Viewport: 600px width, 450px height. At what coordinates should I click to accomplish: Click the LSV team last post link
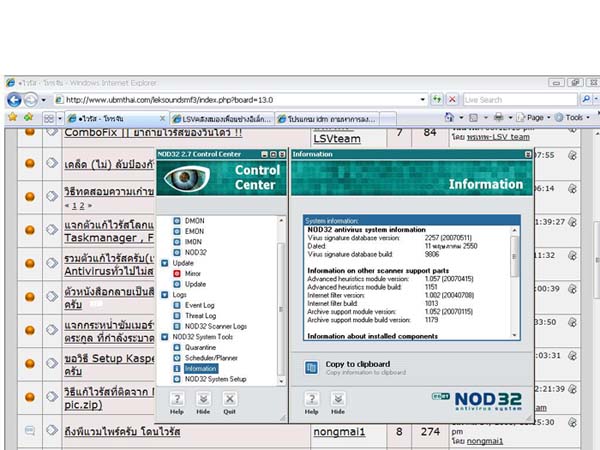point(498,137)
